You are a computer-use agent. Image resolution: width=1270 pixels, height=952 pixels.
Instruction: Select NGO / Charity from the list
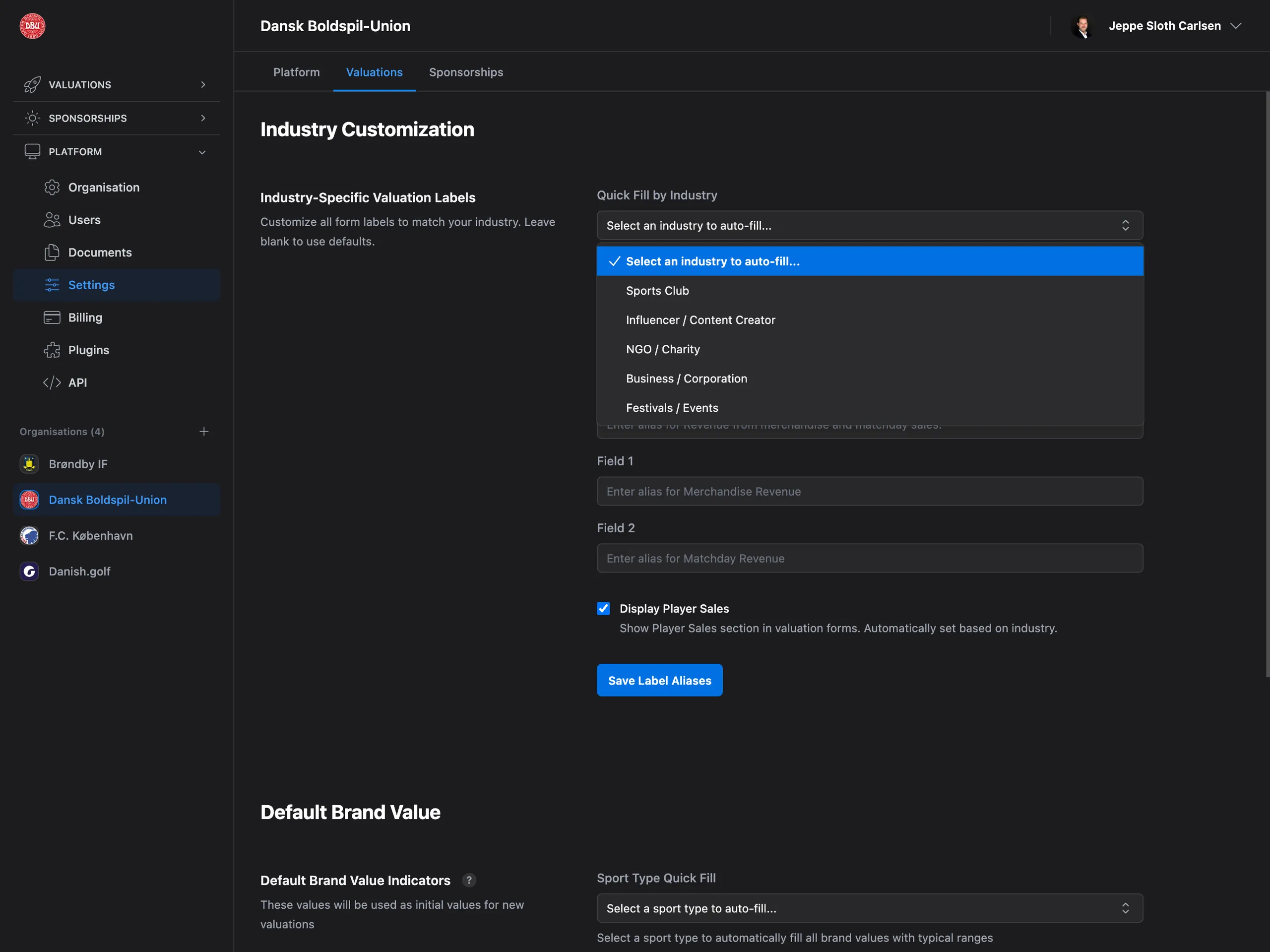870,349
